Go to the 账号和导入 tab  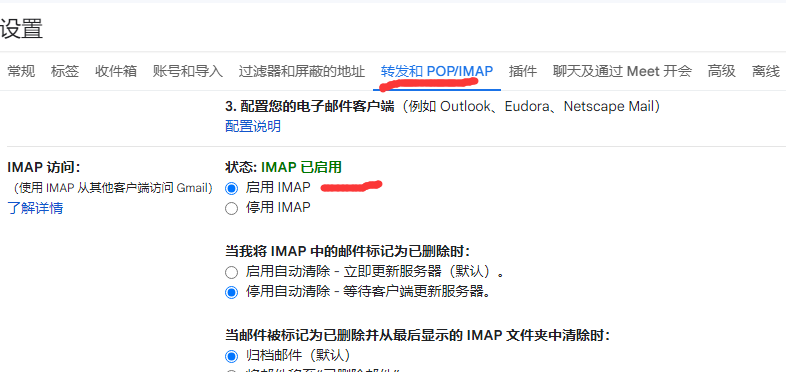[x=187, y=71]
